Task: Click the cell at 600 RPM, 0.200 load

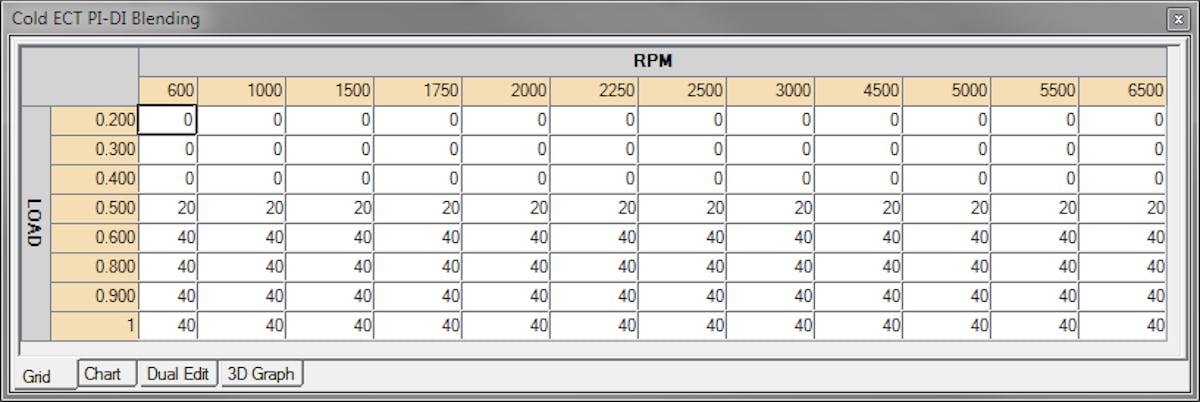Action: tap(168, 120)
